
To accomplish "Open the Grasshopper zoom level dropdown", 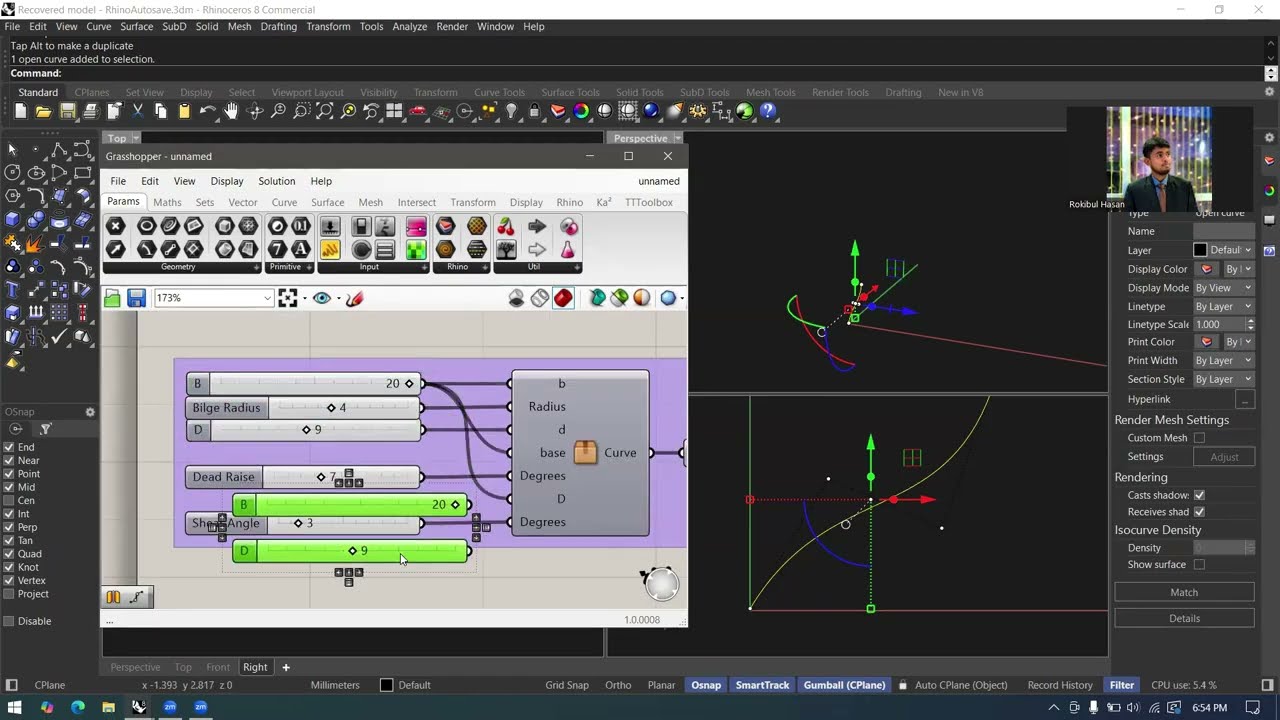I will pos(267,298).
